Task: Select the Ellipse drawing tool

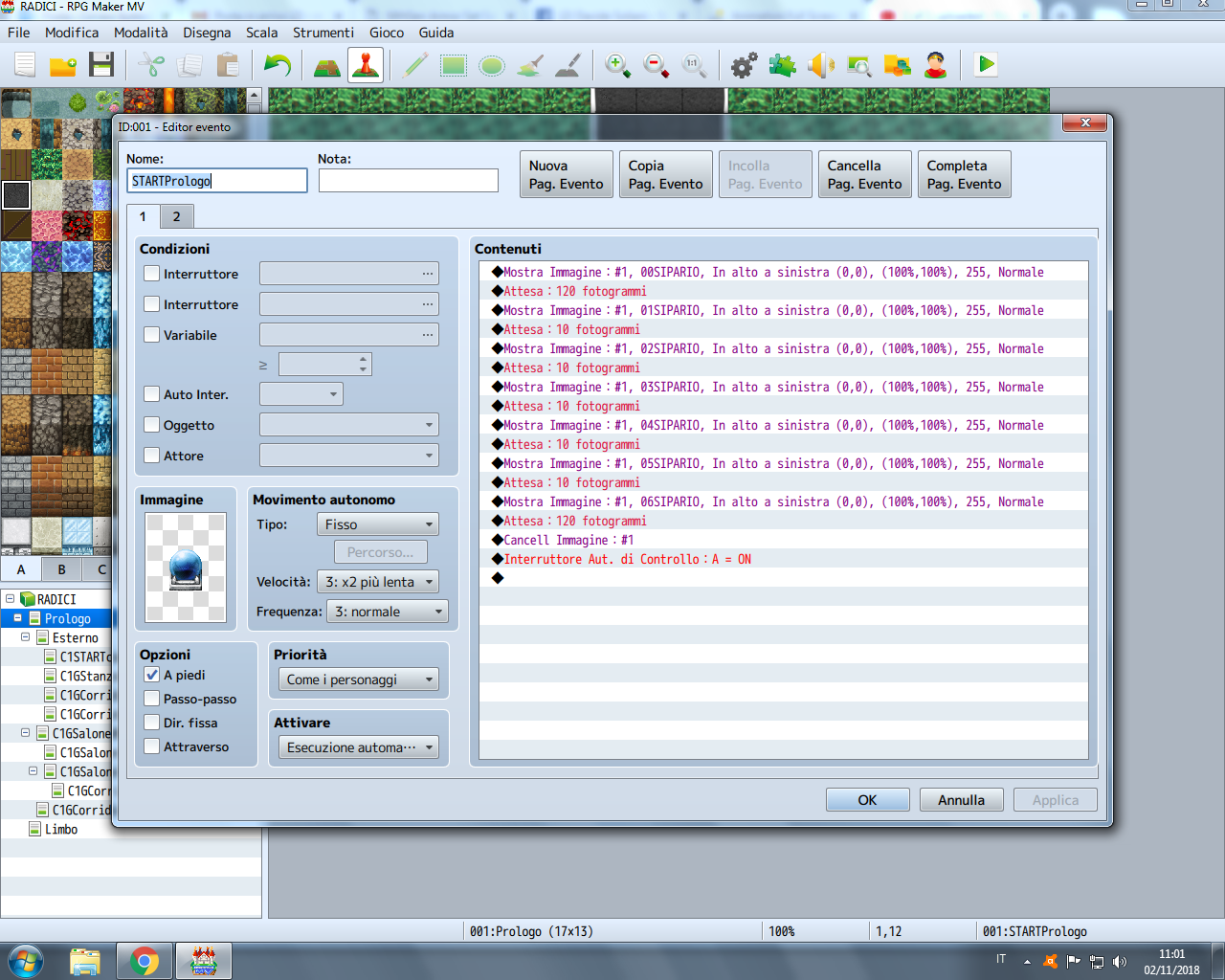Action: click(x=492, y=65)
